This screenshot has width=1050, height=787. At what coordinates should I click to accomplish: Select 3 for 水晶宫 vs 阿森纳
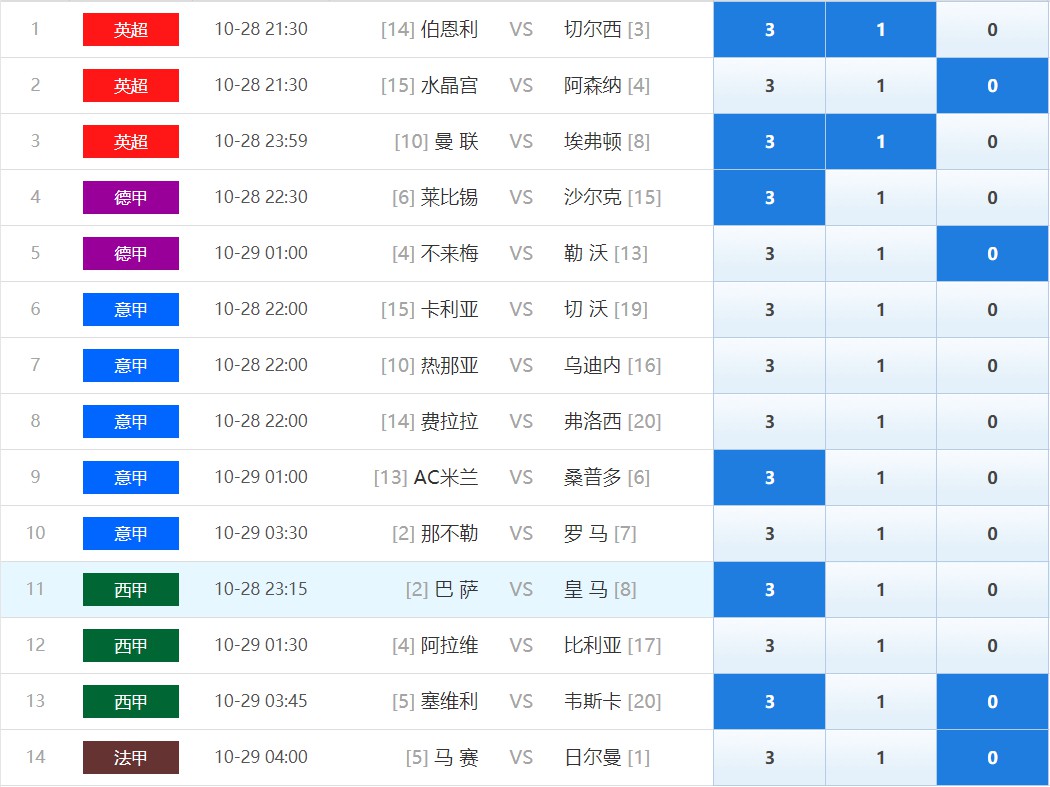click(x=769, y=86)
